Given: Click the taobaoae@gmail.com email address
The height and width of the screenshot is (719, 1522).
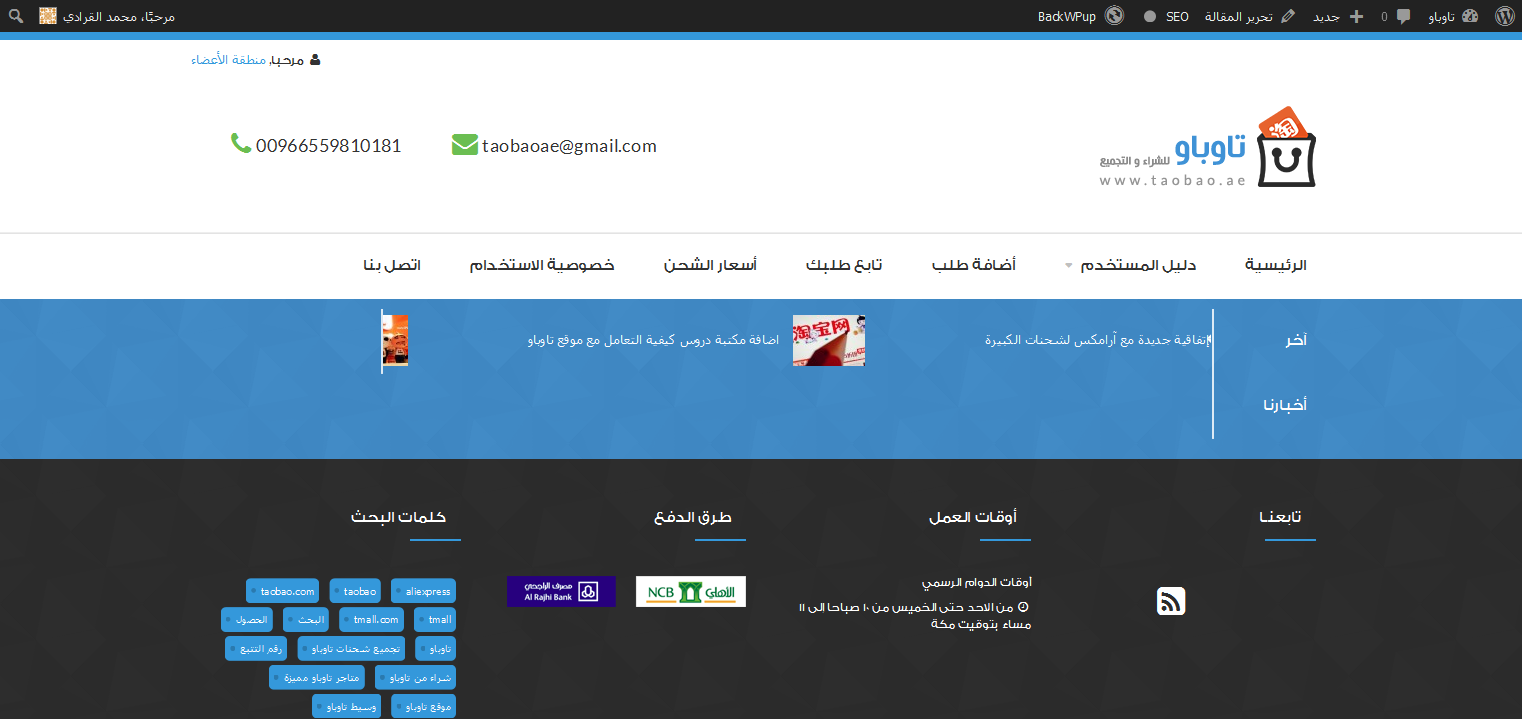Looking at the screenshot, I should pos(569,146).
